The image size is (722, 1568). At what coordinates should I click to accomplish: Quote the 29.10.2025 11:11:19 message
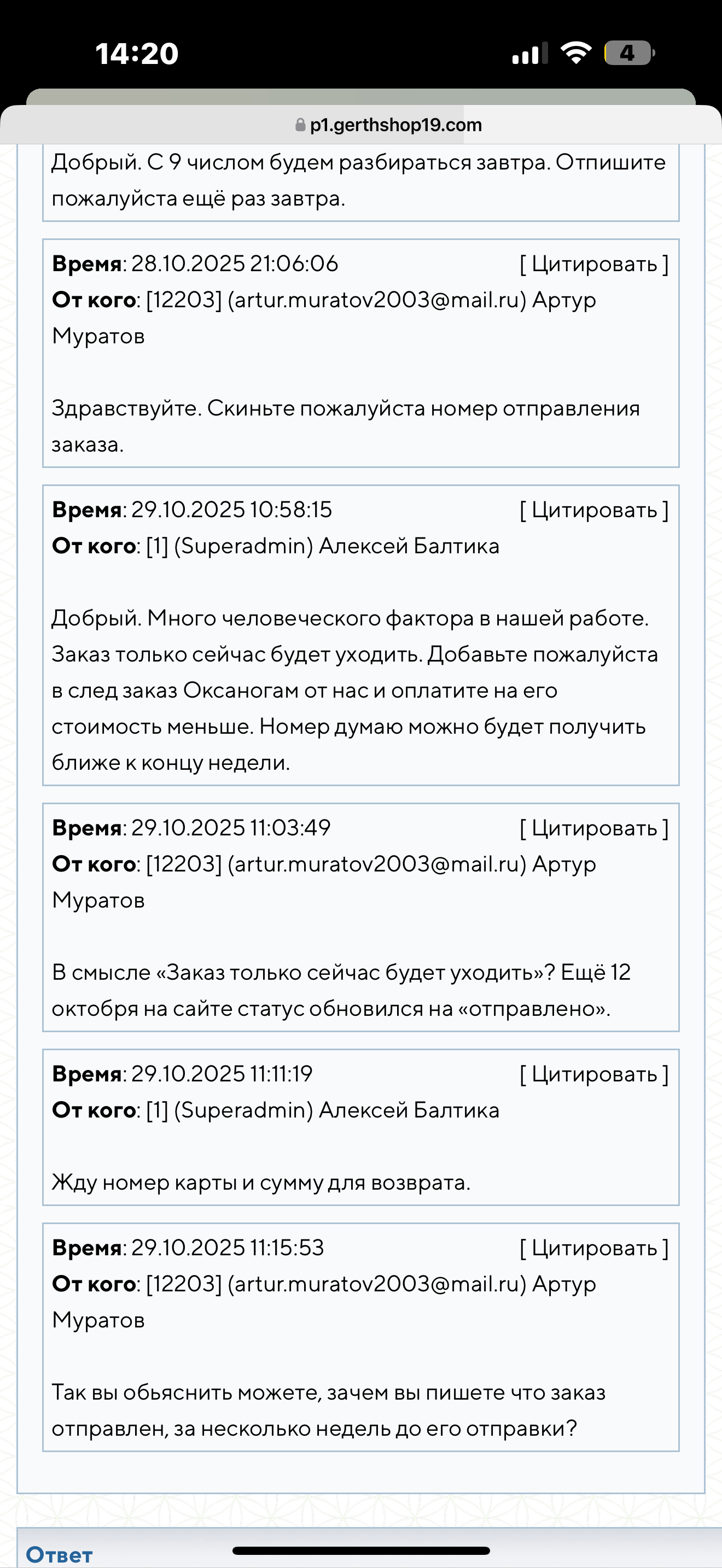(593, 1074)
